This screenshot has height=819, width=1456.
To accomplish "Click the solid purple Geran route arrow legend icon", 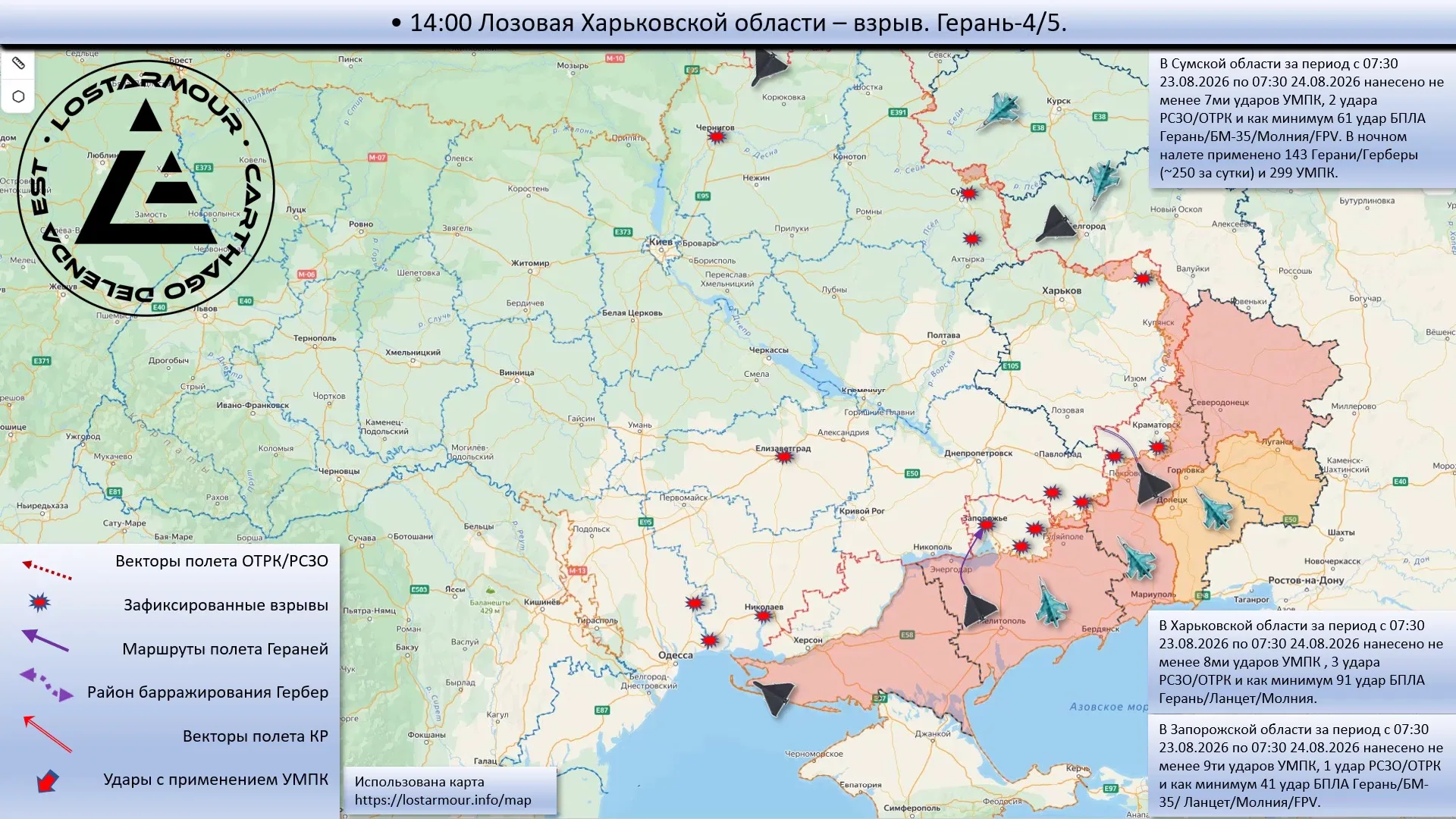I will pyautogui.click(x=45, y=641).
